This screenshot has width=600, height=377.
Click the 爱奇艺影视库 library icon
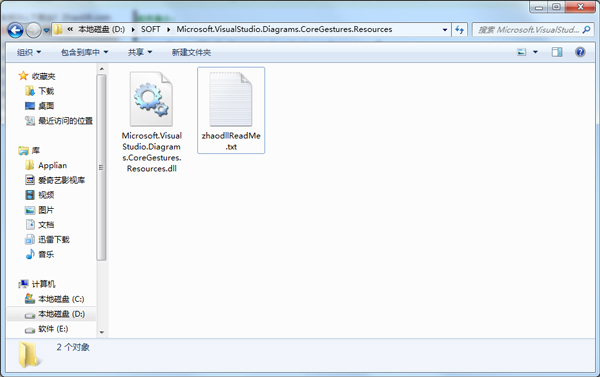30,180
